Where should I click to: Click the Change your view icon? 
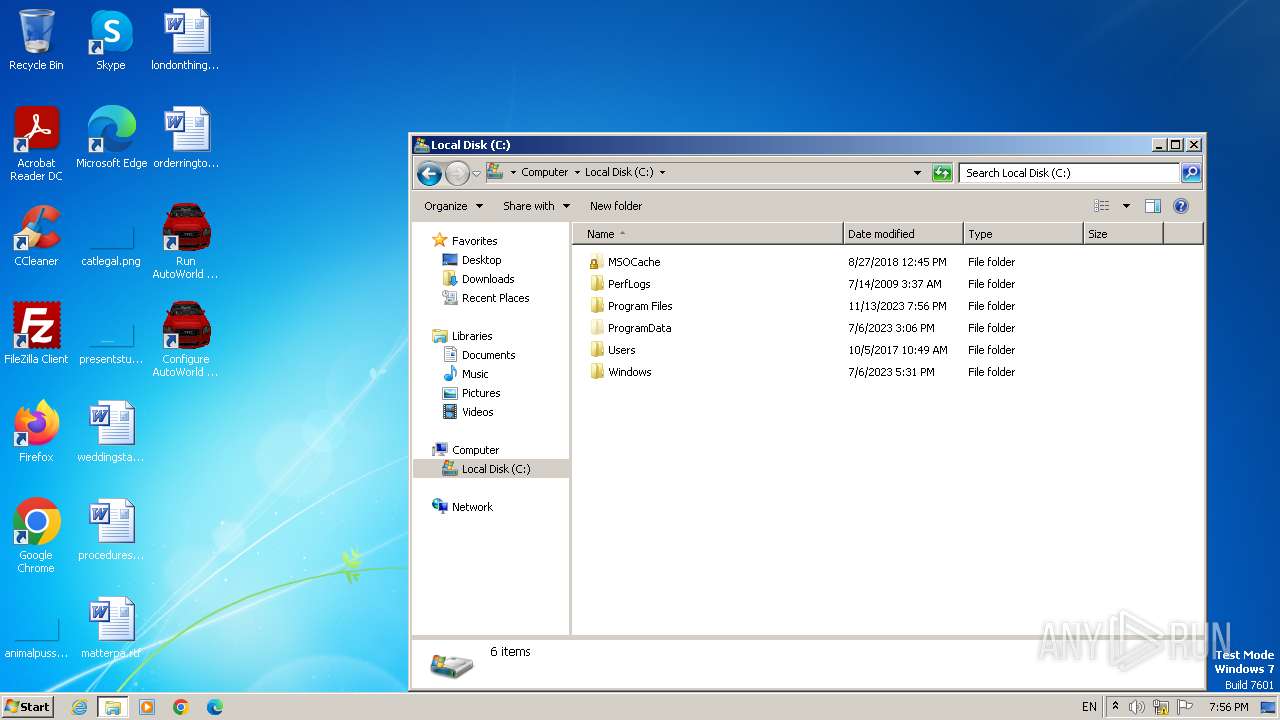(x=1102, y=206)
